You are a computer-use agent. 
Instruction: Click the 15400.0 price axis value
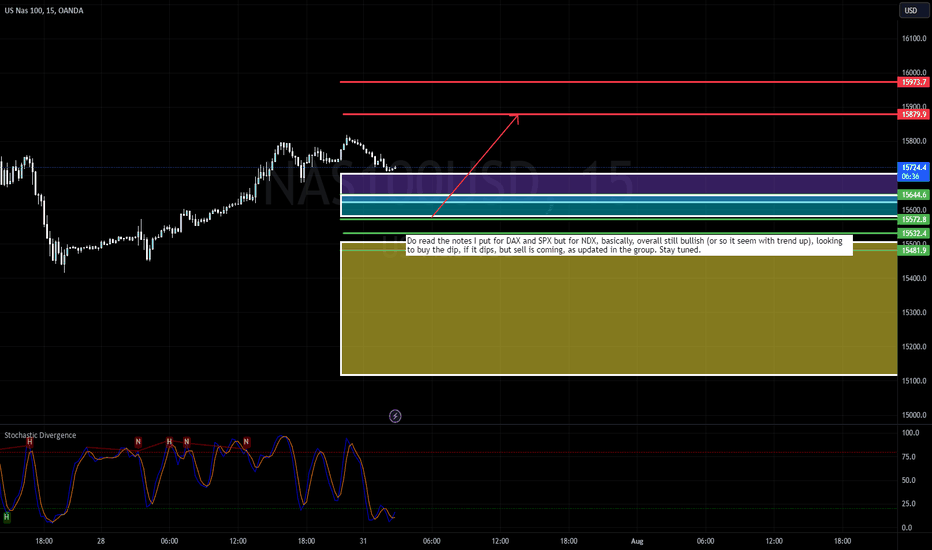coord(914,278)
